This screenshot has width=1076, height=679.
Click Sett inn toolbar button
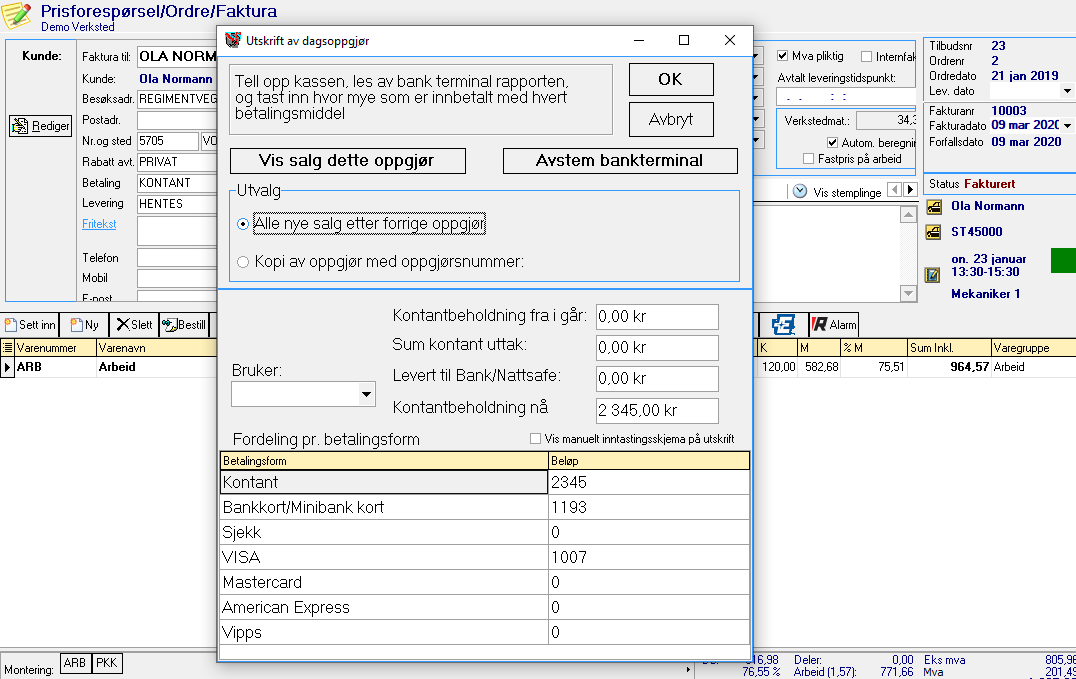tap(30, 325)
